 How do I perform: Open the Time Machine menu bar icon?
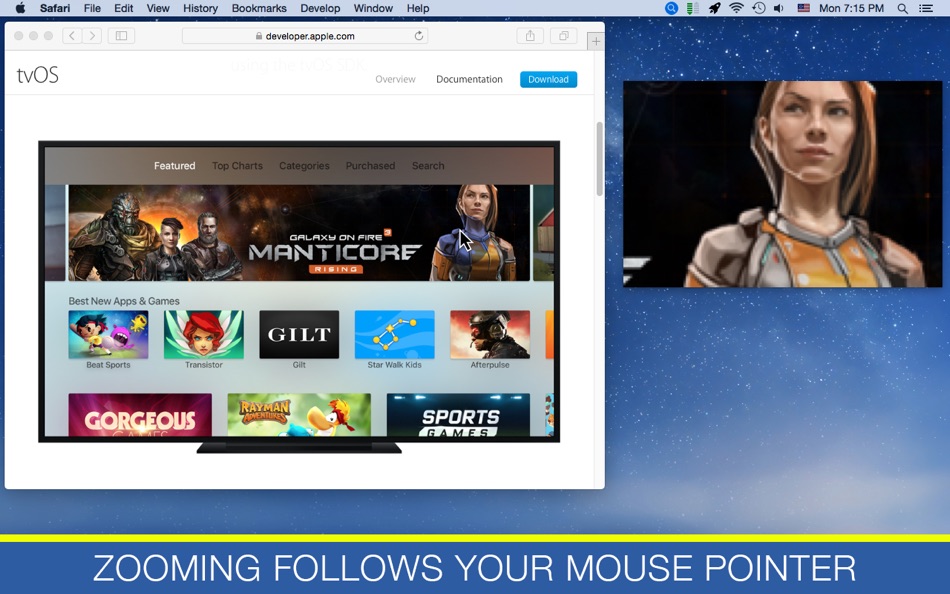click(759, 8)
